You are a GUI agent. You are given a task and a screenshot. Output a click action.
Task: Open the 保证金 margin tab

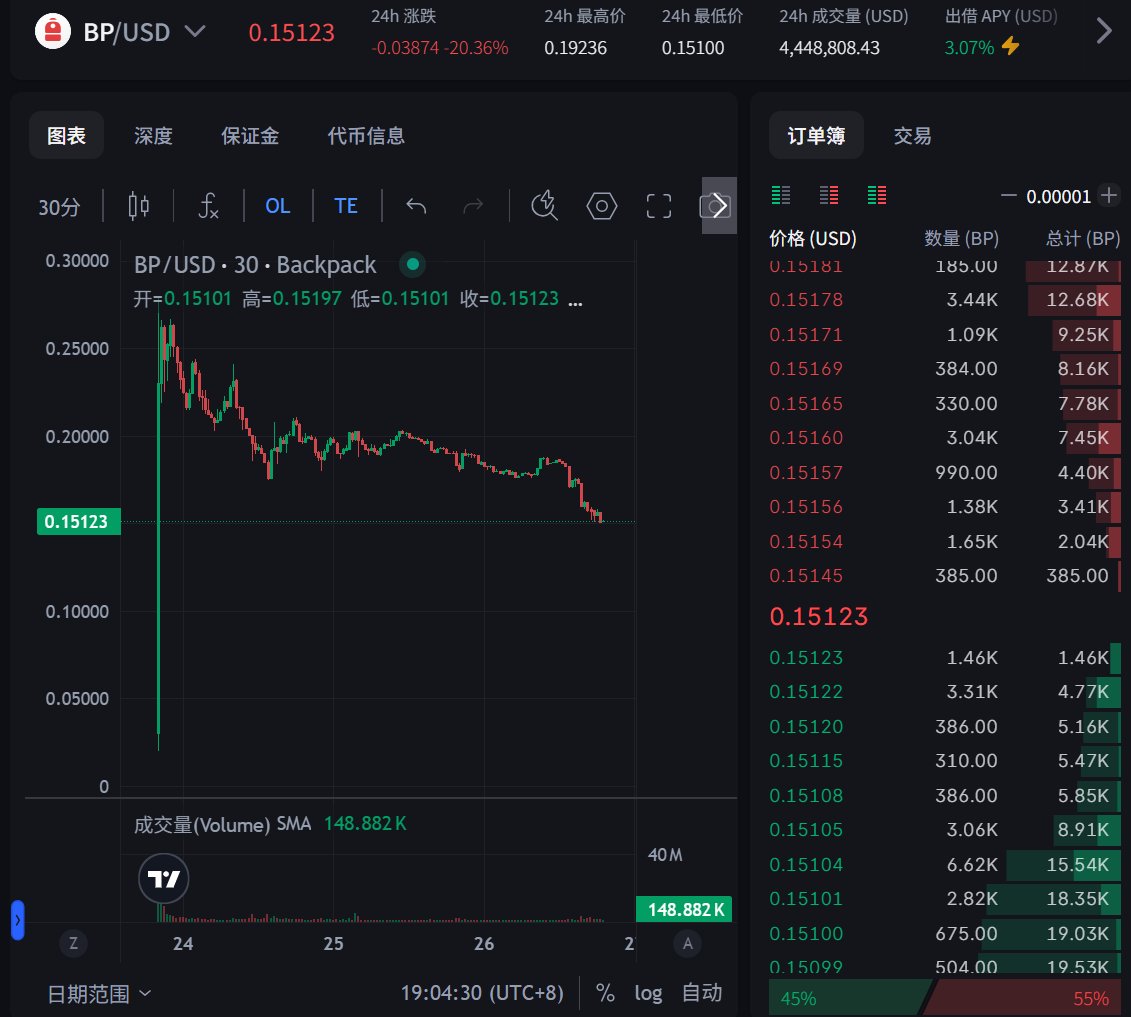[250, 136]
